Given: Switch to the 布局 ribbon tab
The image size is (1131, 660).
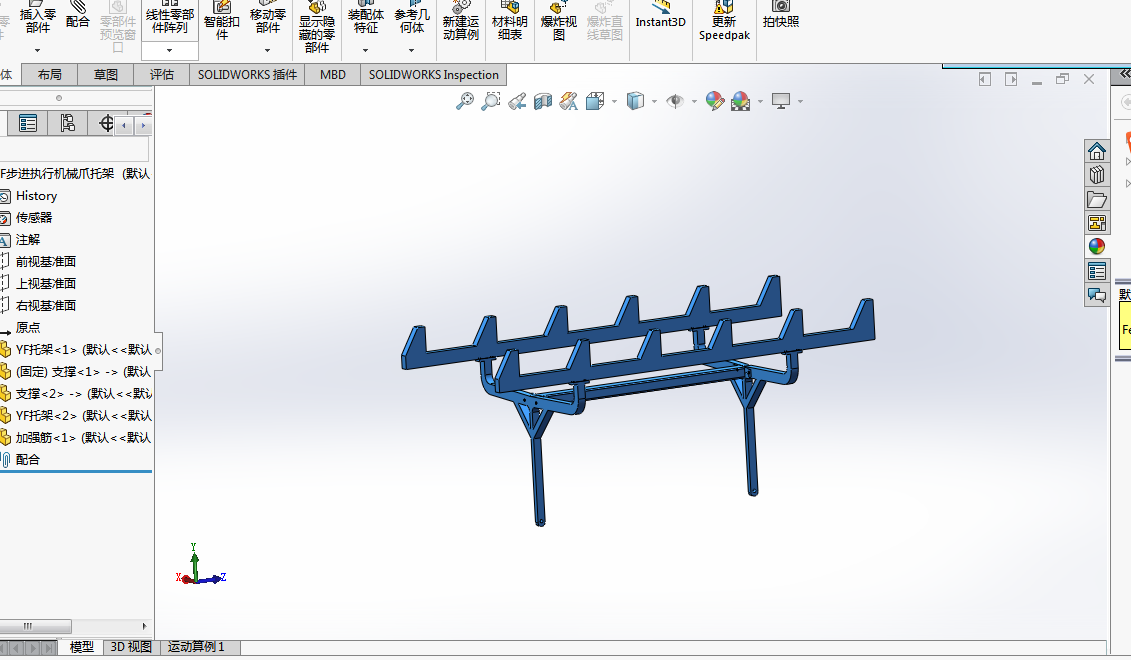Looking at the screenshot, I should tap(50, 74).
